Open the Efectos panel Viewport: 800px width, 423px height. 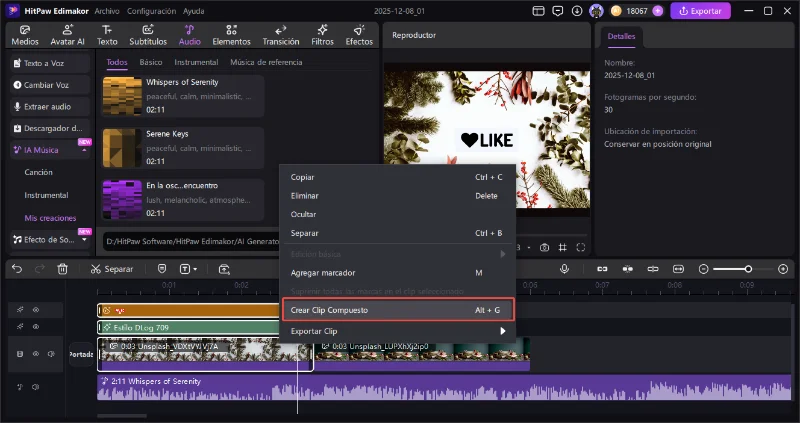click(359, 36)
